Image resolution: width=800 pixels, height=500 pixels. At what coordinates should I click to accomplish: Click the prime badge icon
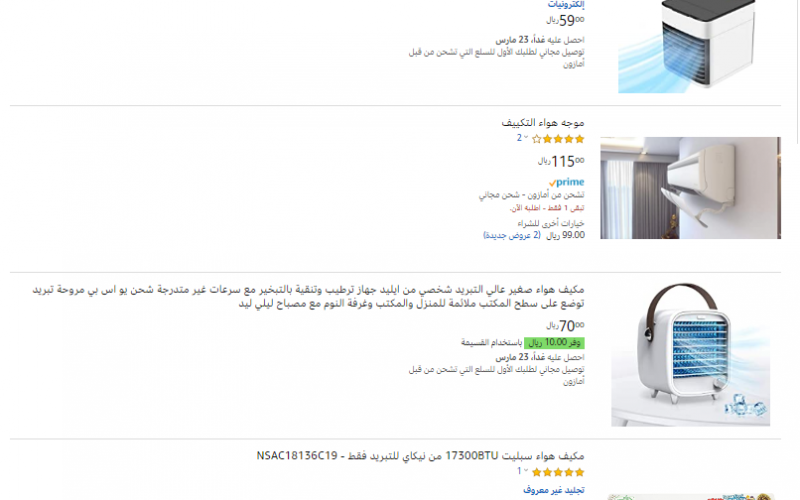(566, 182)
